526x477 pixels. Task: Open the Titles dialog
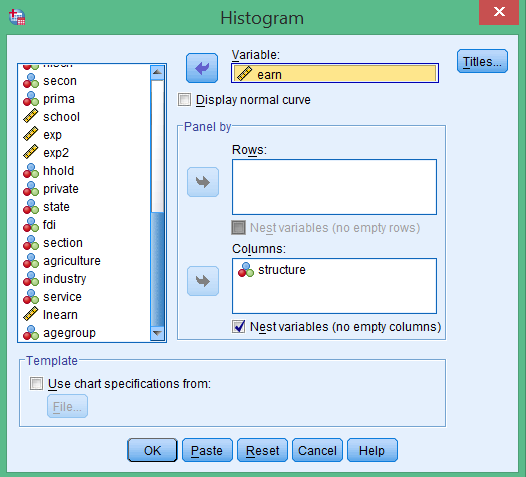(482, 61)
